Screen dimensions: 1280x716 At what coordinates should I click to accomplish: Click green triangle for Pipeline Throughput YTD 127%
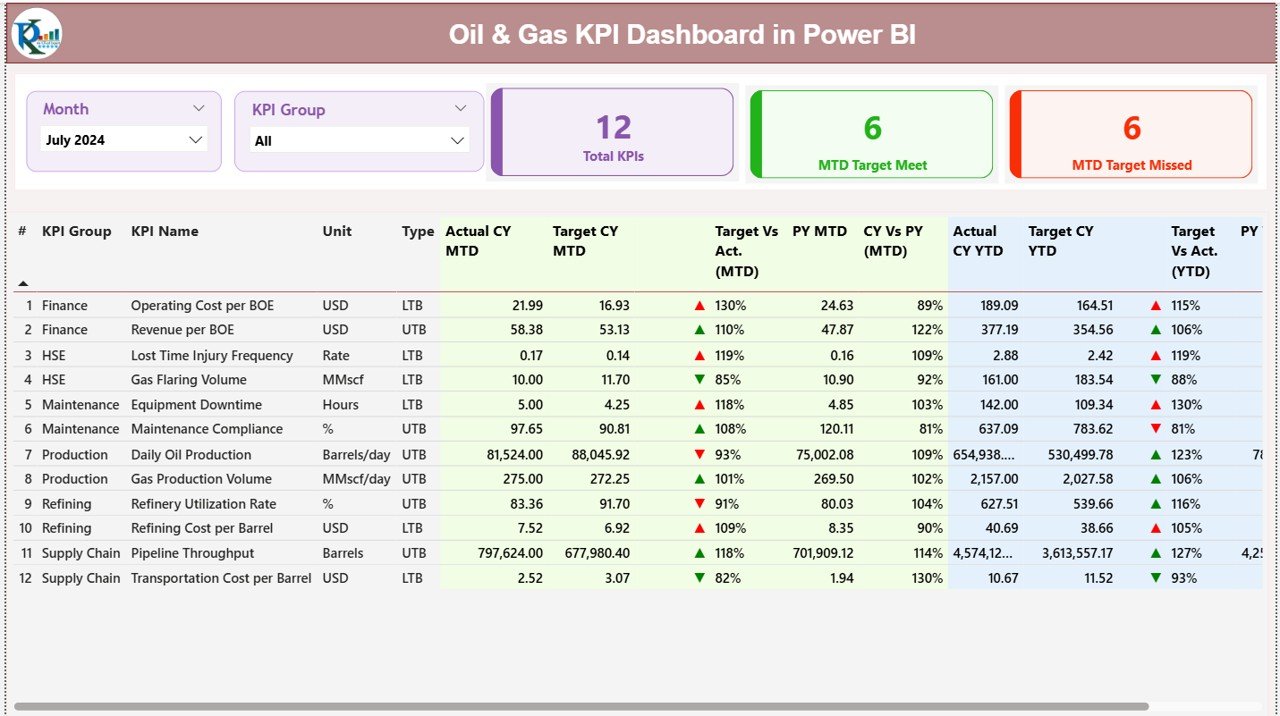(x=1155, y=553)
